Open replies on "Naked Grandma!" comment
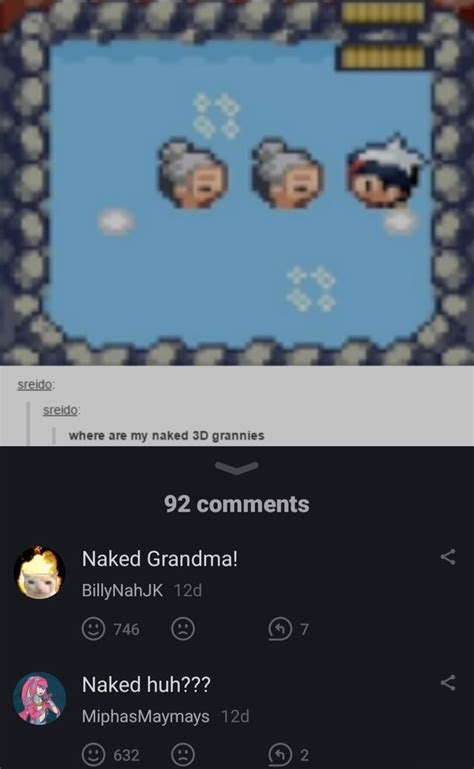Image resolution: width=474 pixels, height=769 pixels. [289, 629]
